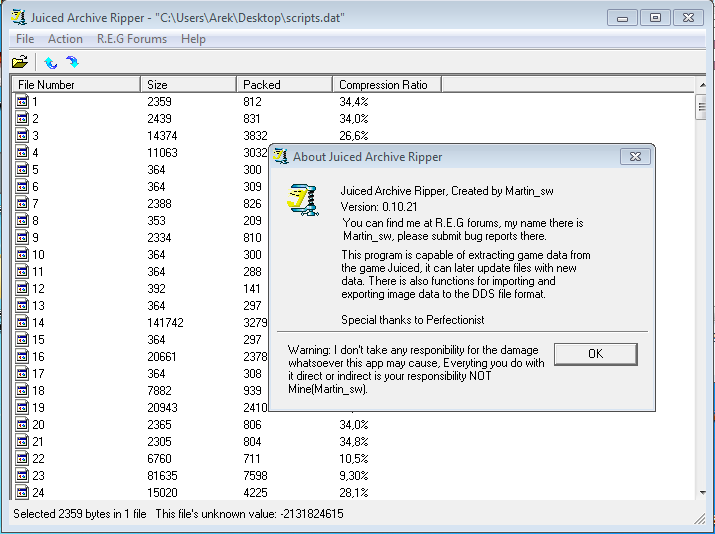
Task: Open the R.E.G Forums menu
Action: pyautogui.click(x=132, y=39)
